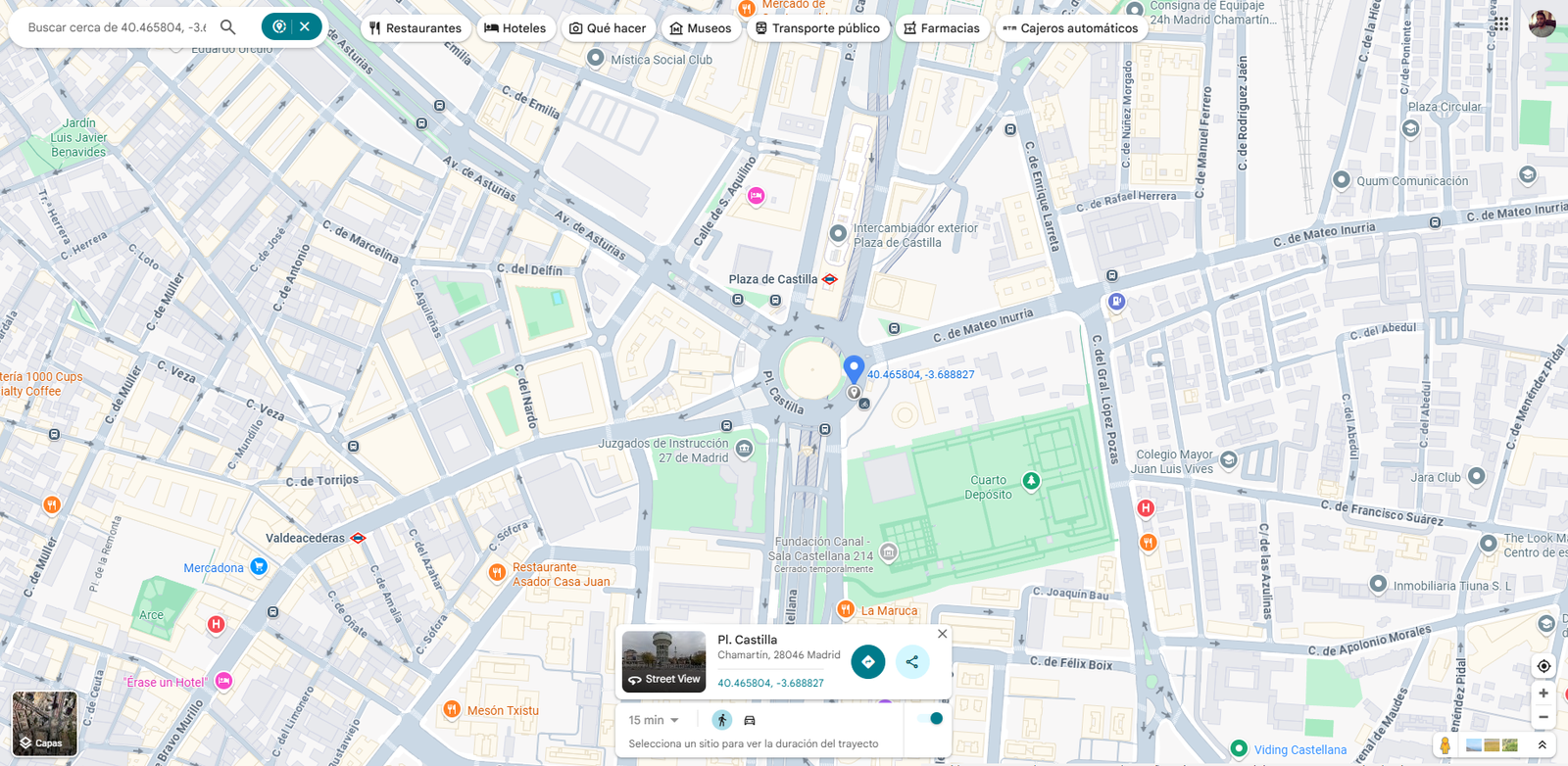Select driving travel mode
This screenshot has width=1568, height=766.
point(750,720)
